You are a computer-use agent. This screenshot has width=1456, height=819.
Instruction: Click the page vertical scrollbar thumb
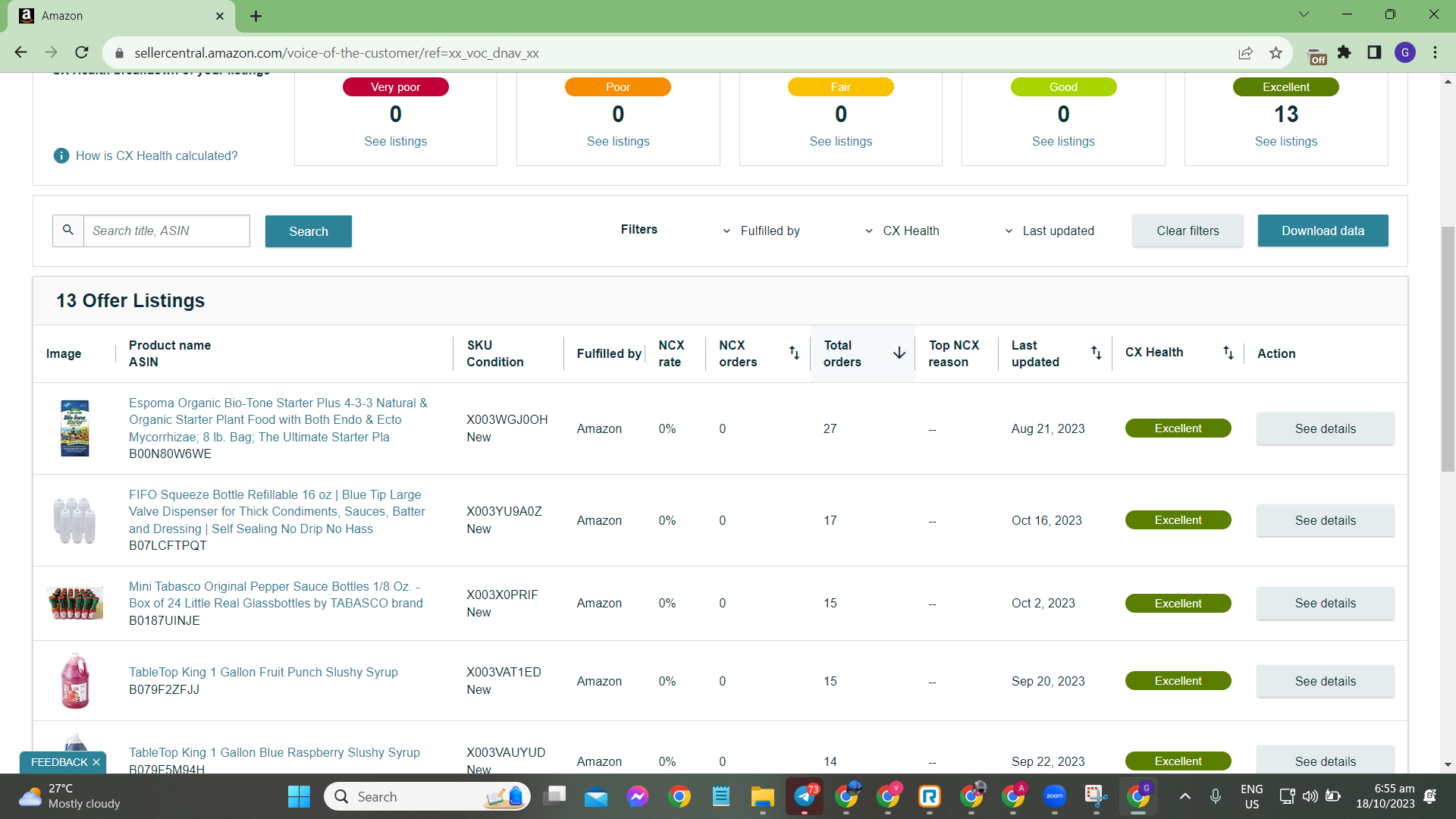pyautogui.click(x=1448, y=349)
